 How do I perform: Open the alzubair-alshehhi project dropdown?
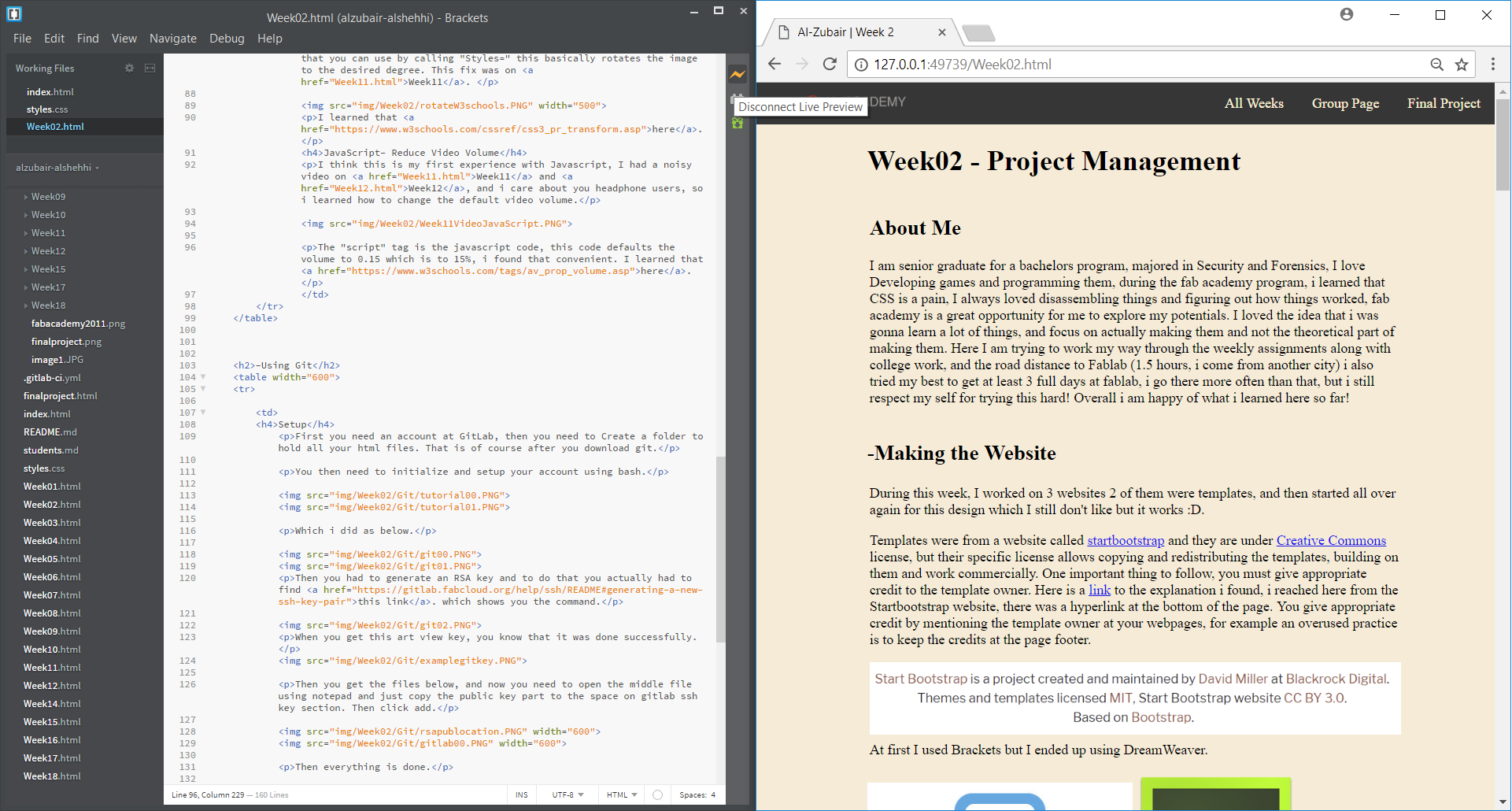click(x=57, y=168)
